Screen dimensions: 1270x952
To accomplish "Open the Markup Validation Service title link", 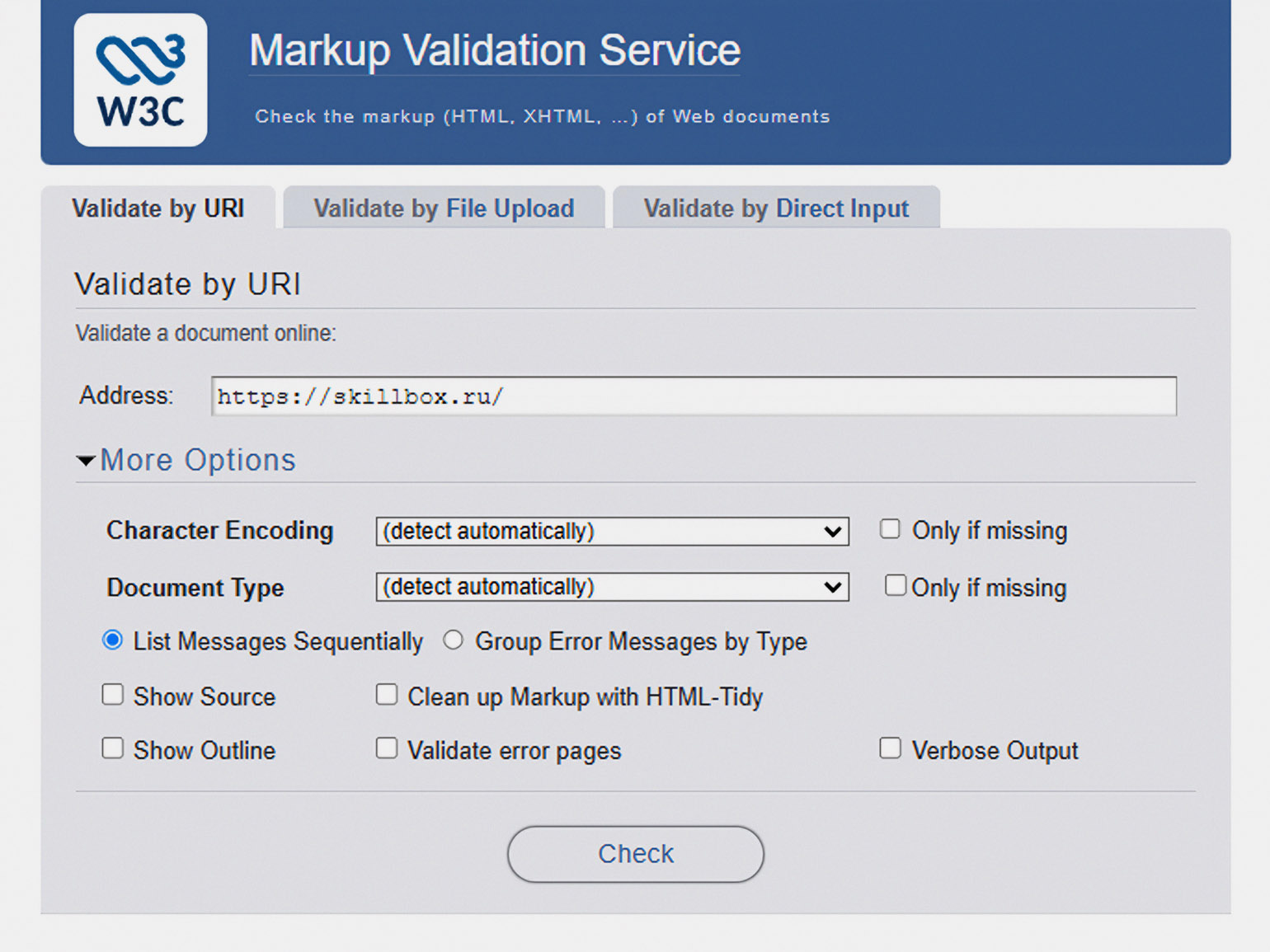I will (x=494, y=50).
